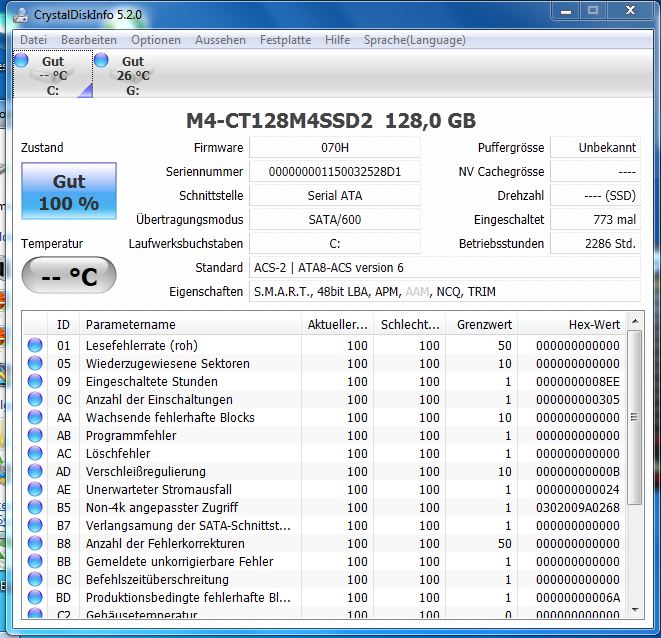The image size is (661, 638).
Task: Click the Übertragungsmodus value SATA/600
Action: point(335,220)
